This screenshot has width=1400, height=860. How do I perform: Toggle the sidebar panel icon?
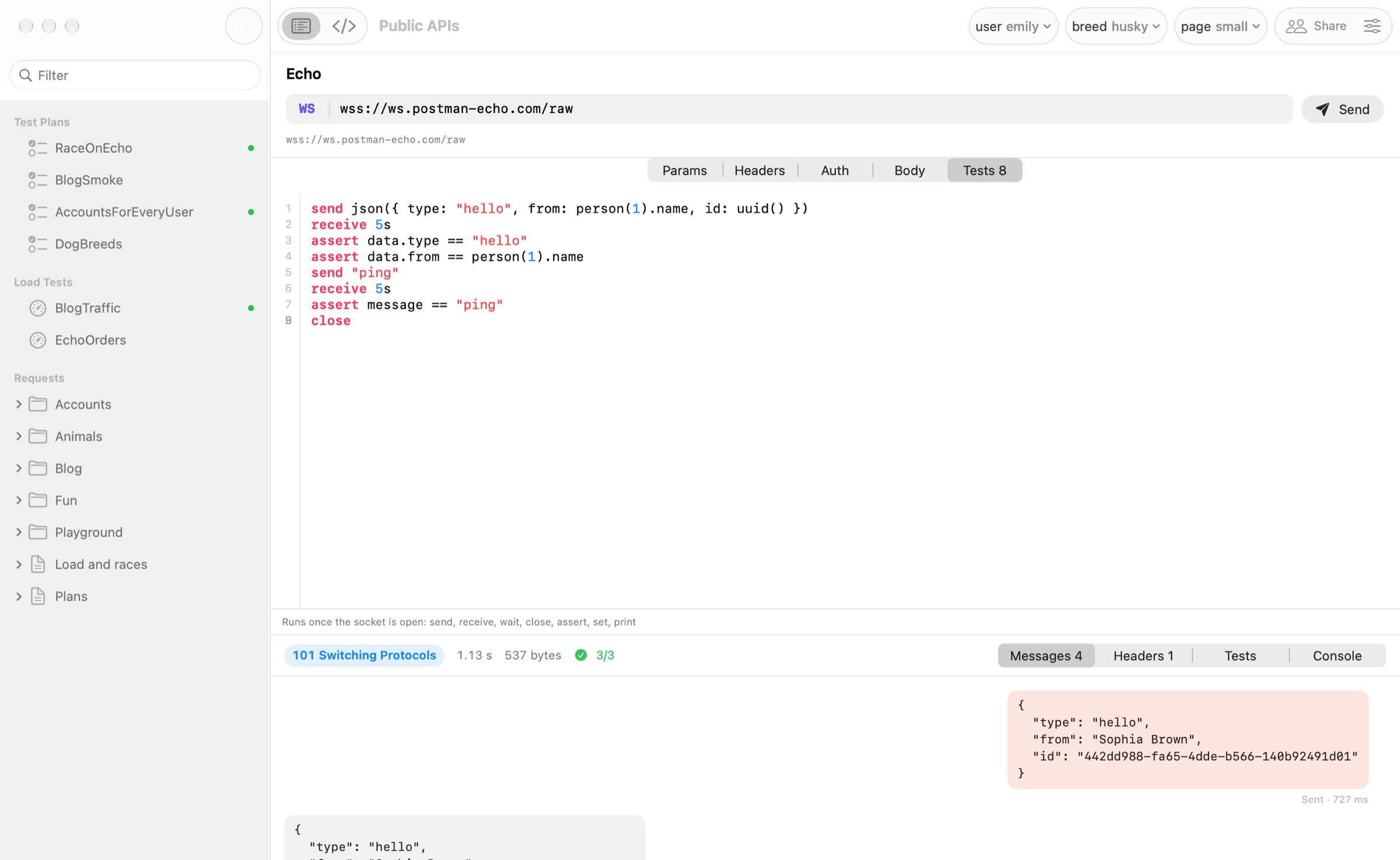coord(244,26)
